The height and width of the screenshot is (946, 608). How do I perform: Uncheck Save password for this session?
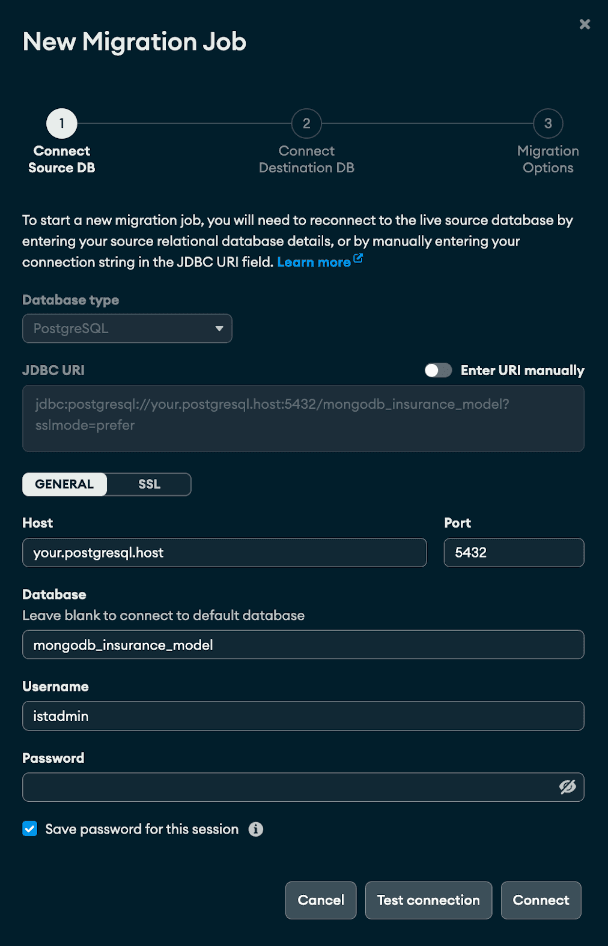pos(30,829)
